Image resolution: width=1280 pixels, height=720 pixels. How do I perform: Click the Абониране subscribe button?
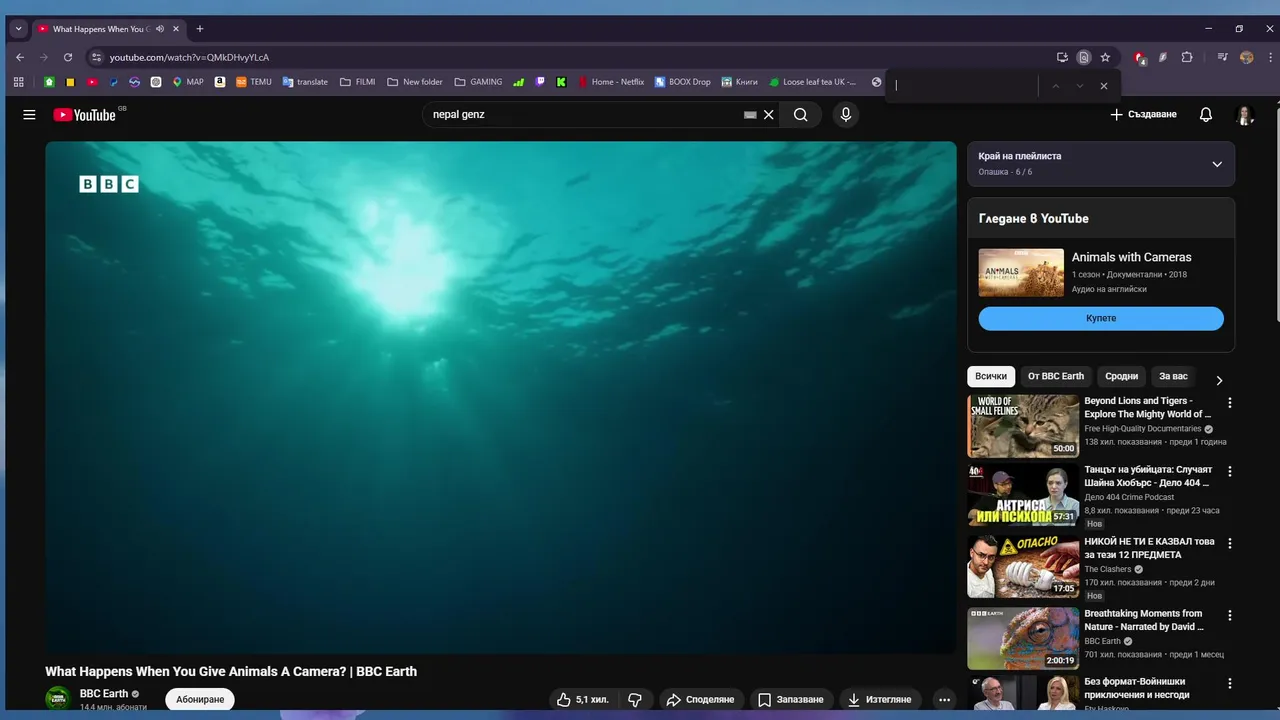pyautogui.click(x=200, y=699)
